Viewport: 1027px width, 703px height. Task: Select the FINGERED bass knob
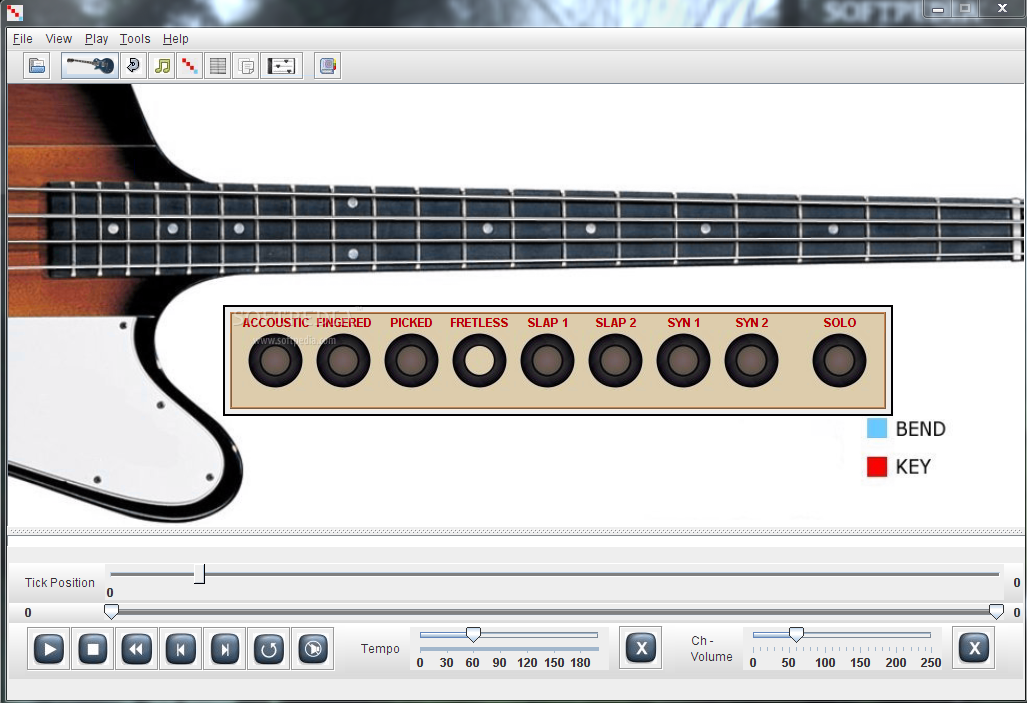(x=343, y=360)
